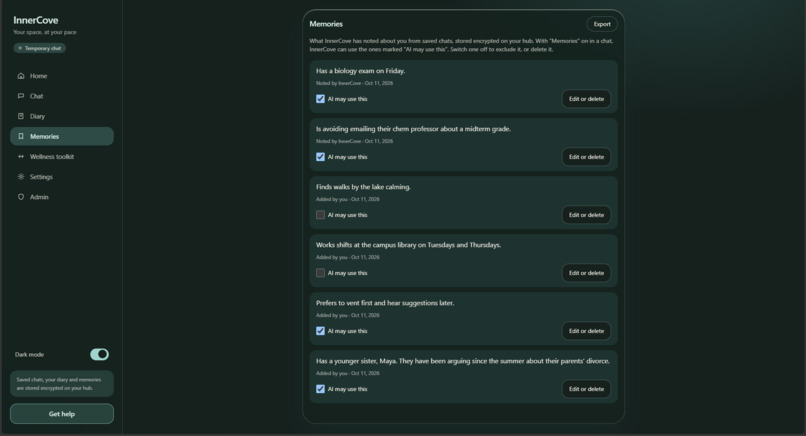Go to the Chat page
Image resolution: width=806 pixels, height=436 pixels.
[62, 96]
